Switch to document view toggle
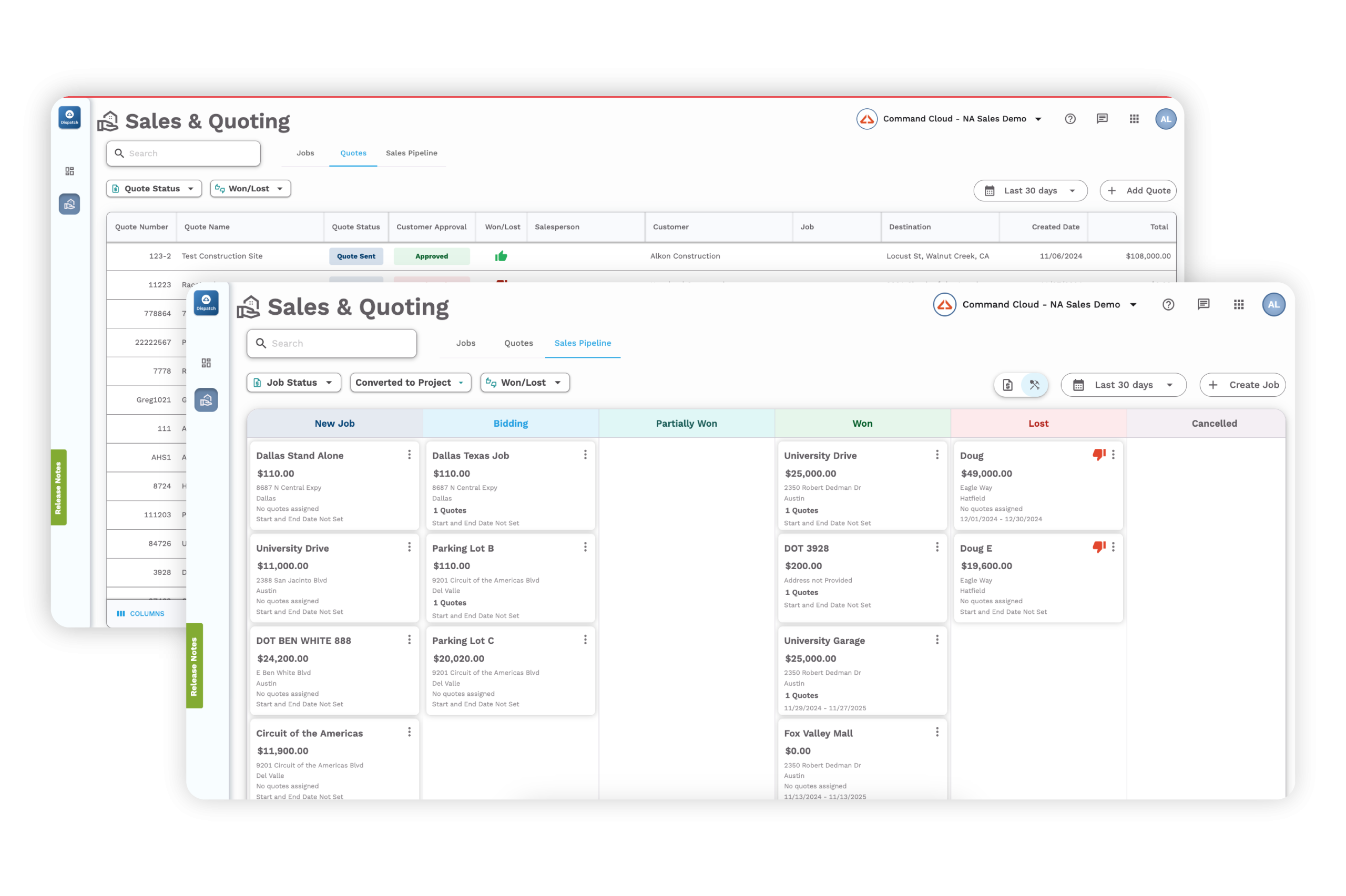Screen dimensions: 1346x896 [1007, 385]
